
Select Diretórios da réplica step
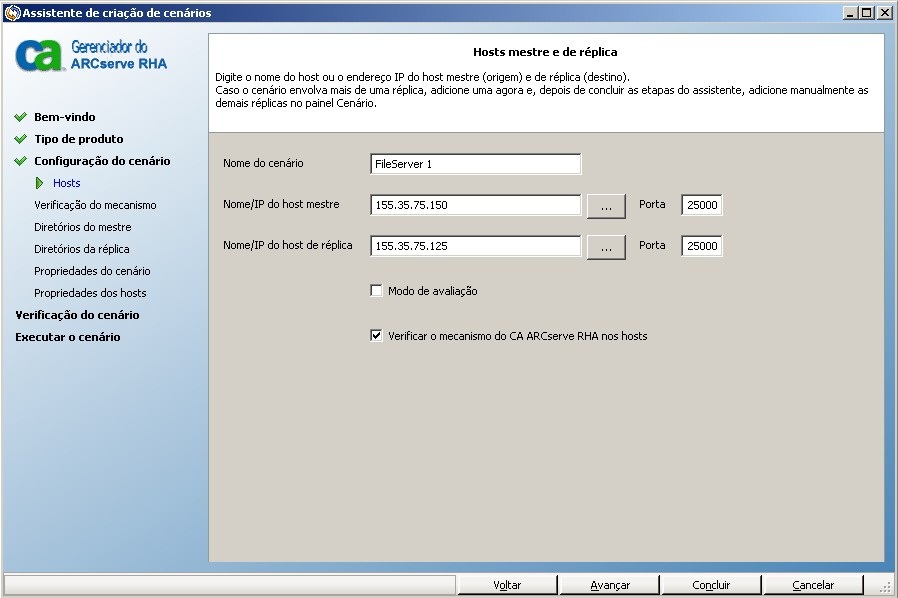pos(81,249)
